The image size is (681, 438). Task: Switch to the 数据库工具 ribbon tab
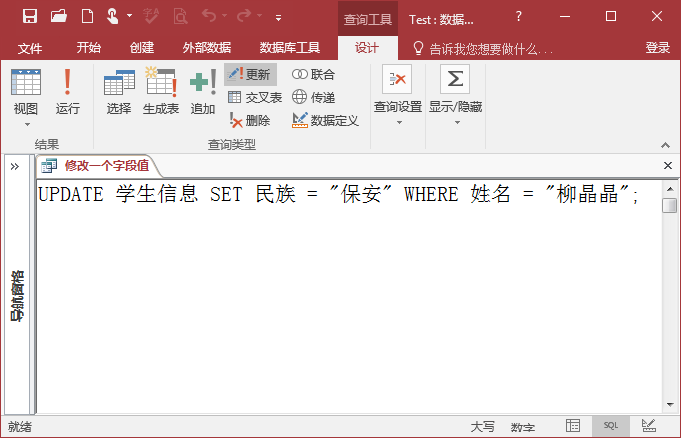[290, 47]
